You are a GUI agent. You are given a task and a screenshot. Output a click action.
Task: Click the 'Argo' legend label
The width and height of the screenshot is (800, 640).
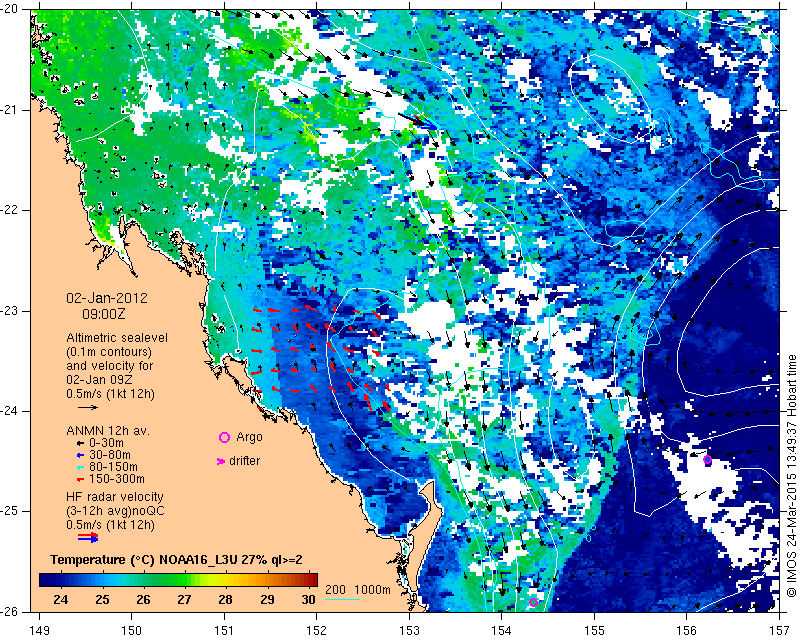click(x=249, y=437)
